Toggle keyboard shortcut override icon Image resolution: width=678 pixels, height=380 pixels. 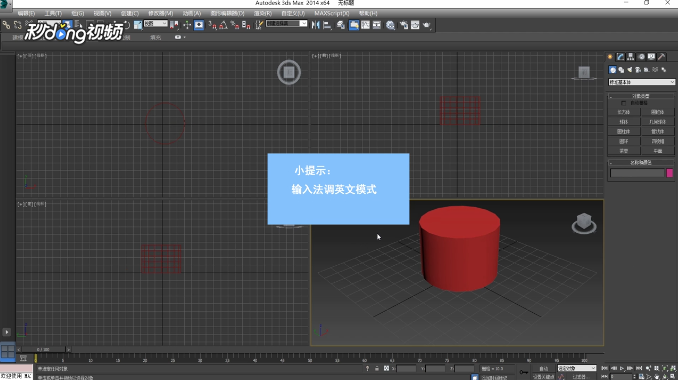pos(199,25)
